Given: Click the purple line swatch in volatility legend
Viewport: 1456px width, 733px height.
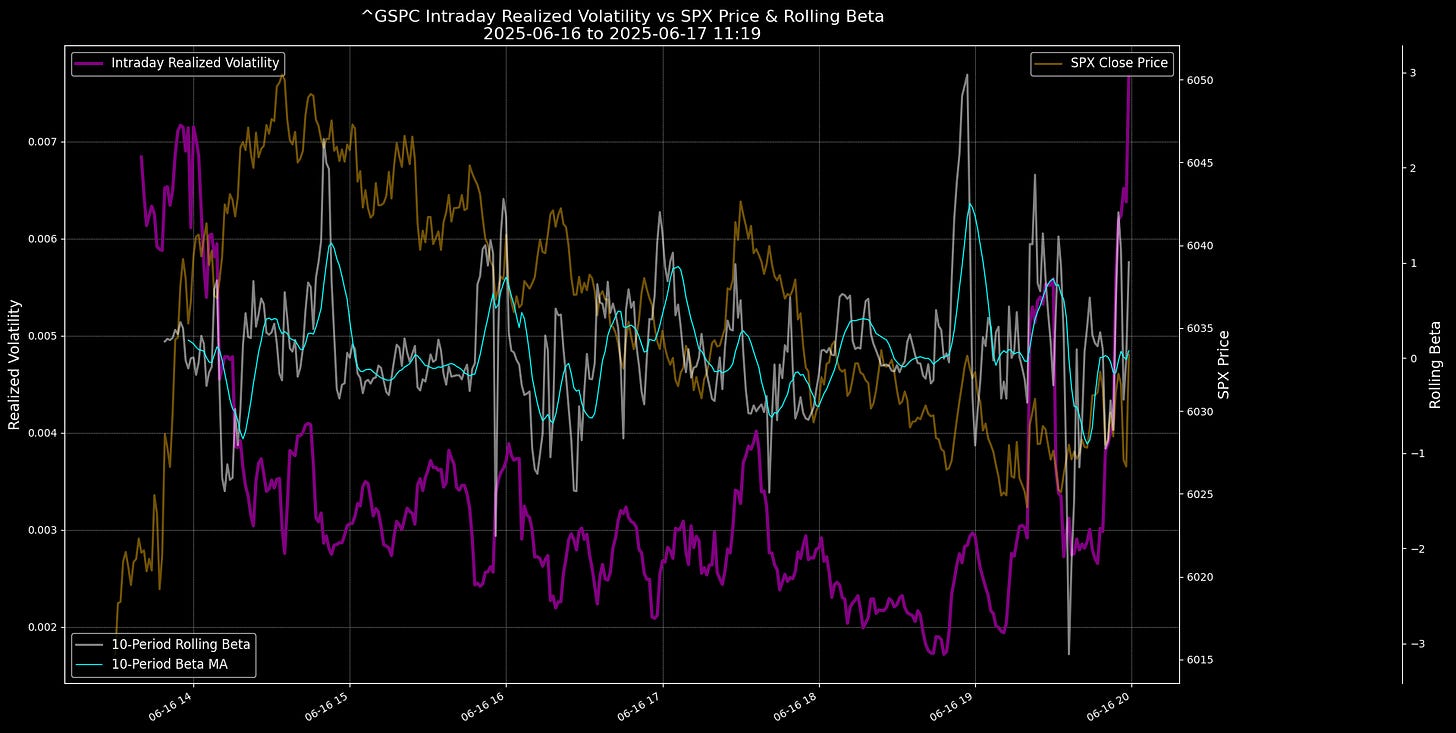Looking at the screenshot, I should [x=91, y=63].
